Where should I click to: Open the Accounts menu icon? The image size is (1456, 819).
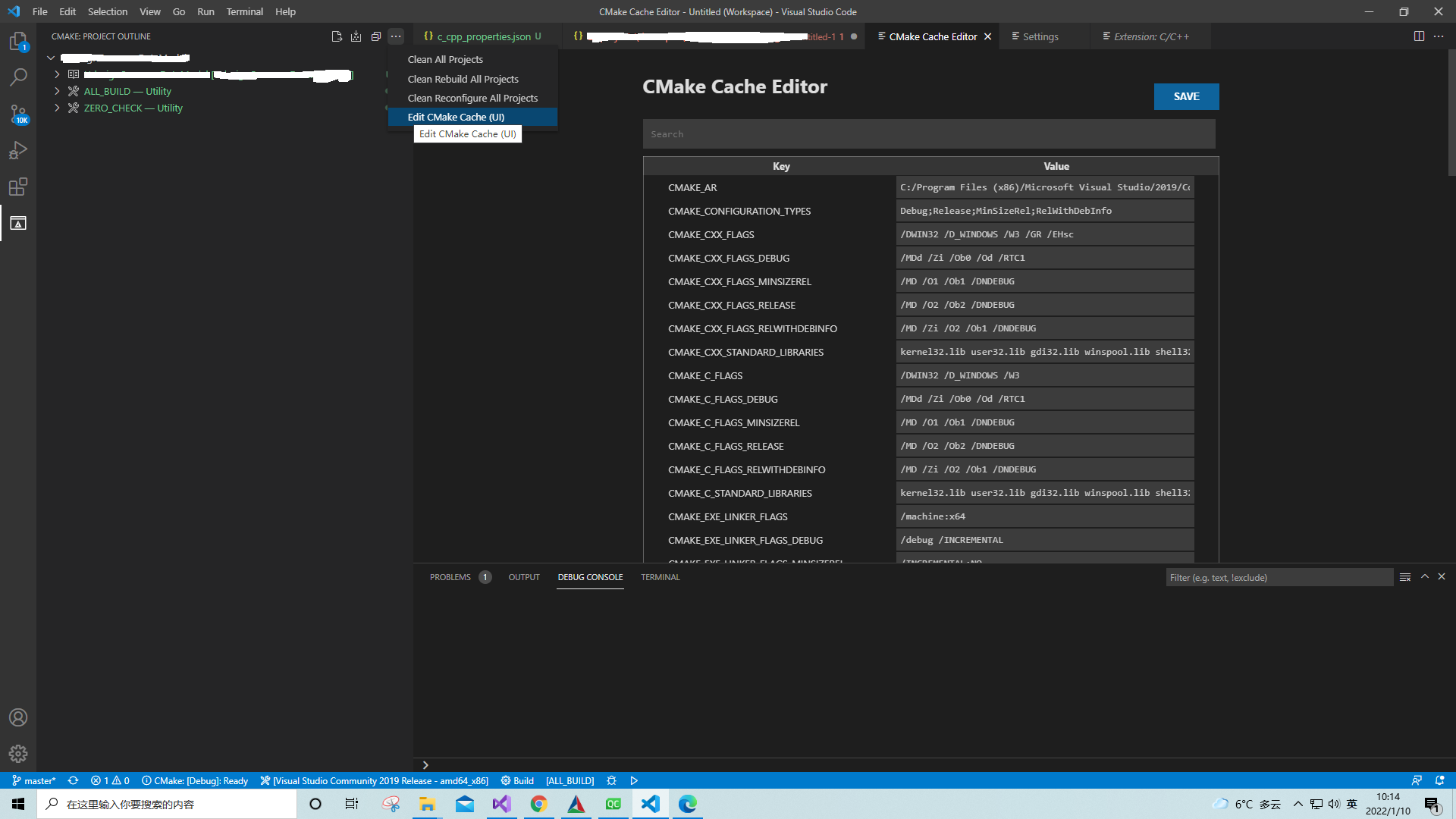(x=18, y=717)
